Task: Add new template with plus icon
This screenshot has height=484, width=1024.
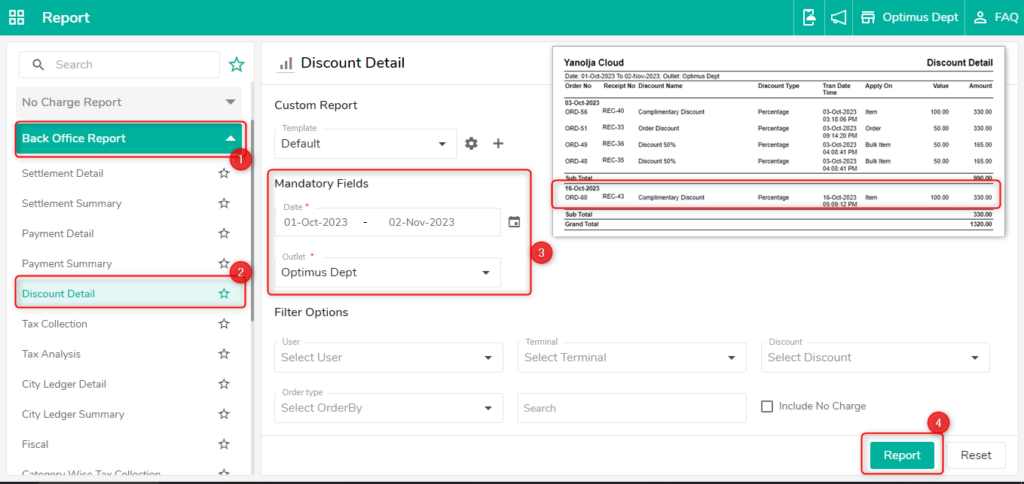Action: [498, 143]
